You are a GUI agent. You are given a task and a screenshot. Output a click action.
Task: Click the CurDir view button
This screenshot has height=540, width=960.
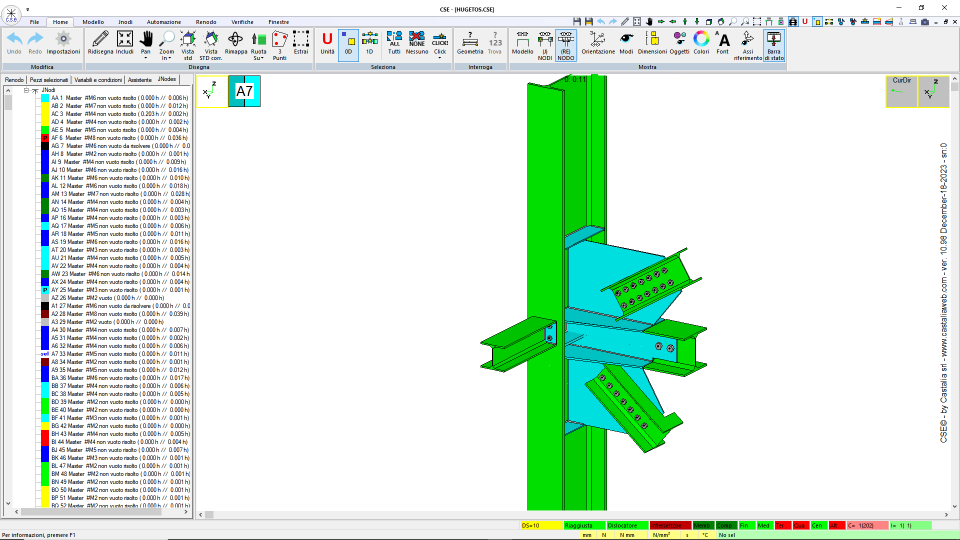click(901, 91)
